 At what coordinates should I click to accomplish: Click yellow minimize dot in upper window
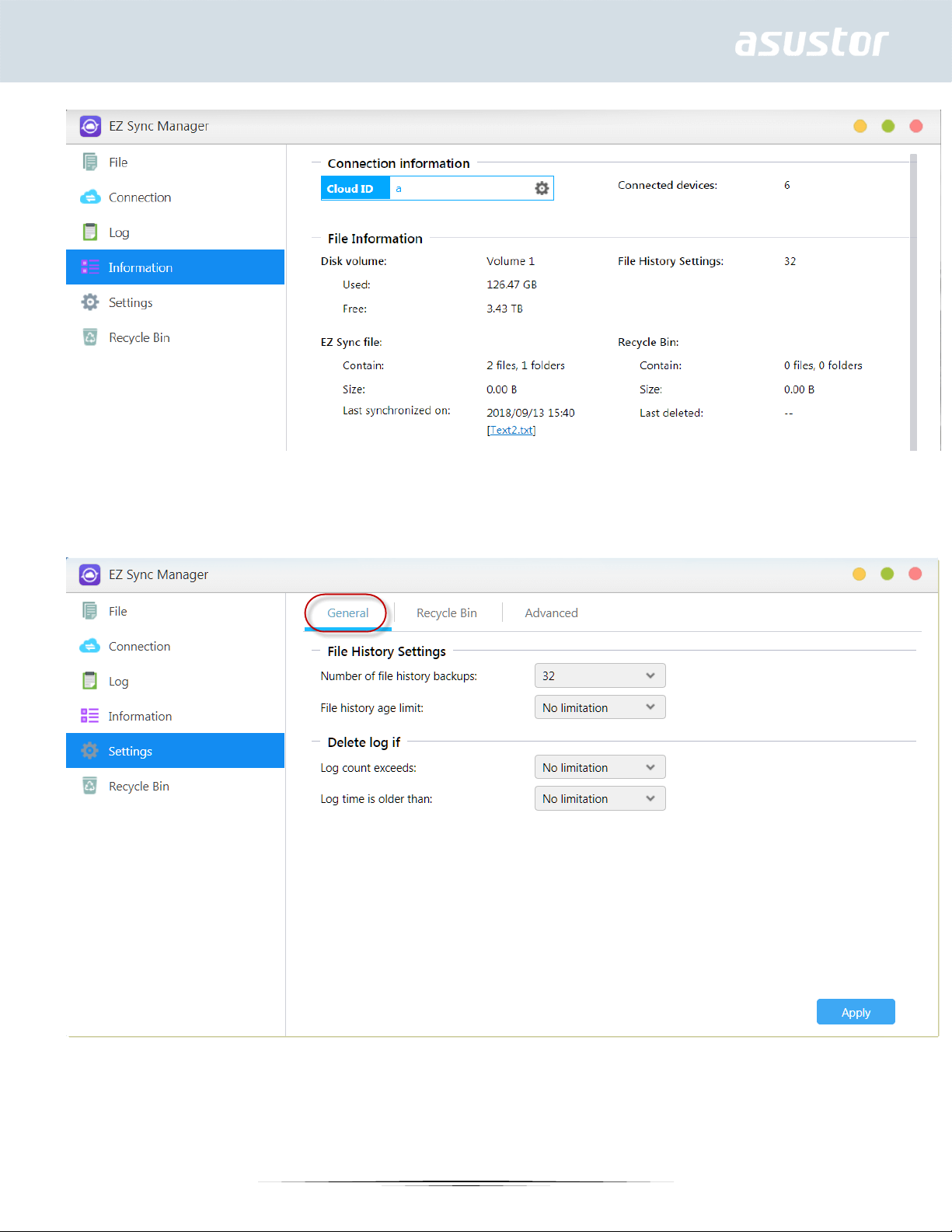tap(860, 126)
